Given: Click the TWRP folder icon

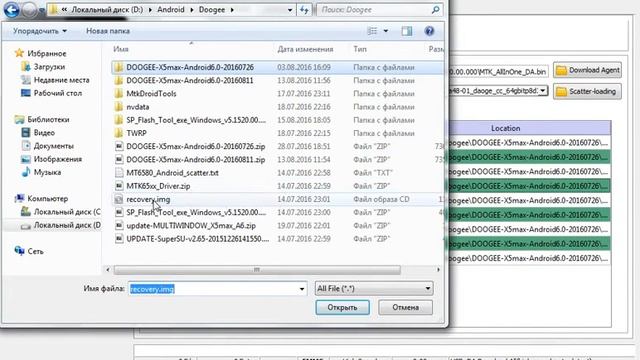Looking at the screenshot, I should coord(119,133).
